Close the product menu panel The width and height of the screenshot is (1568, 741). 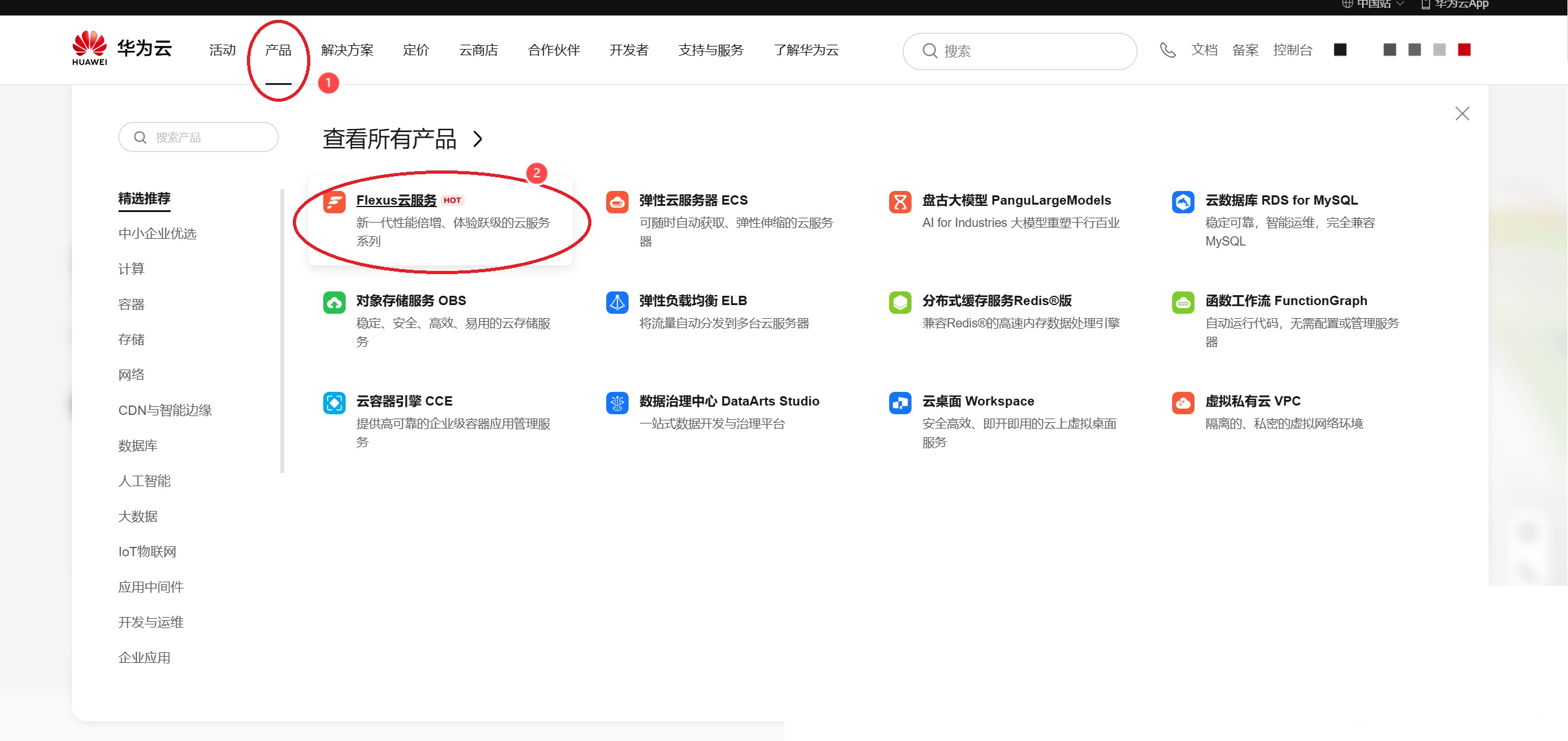[1463, 113]
